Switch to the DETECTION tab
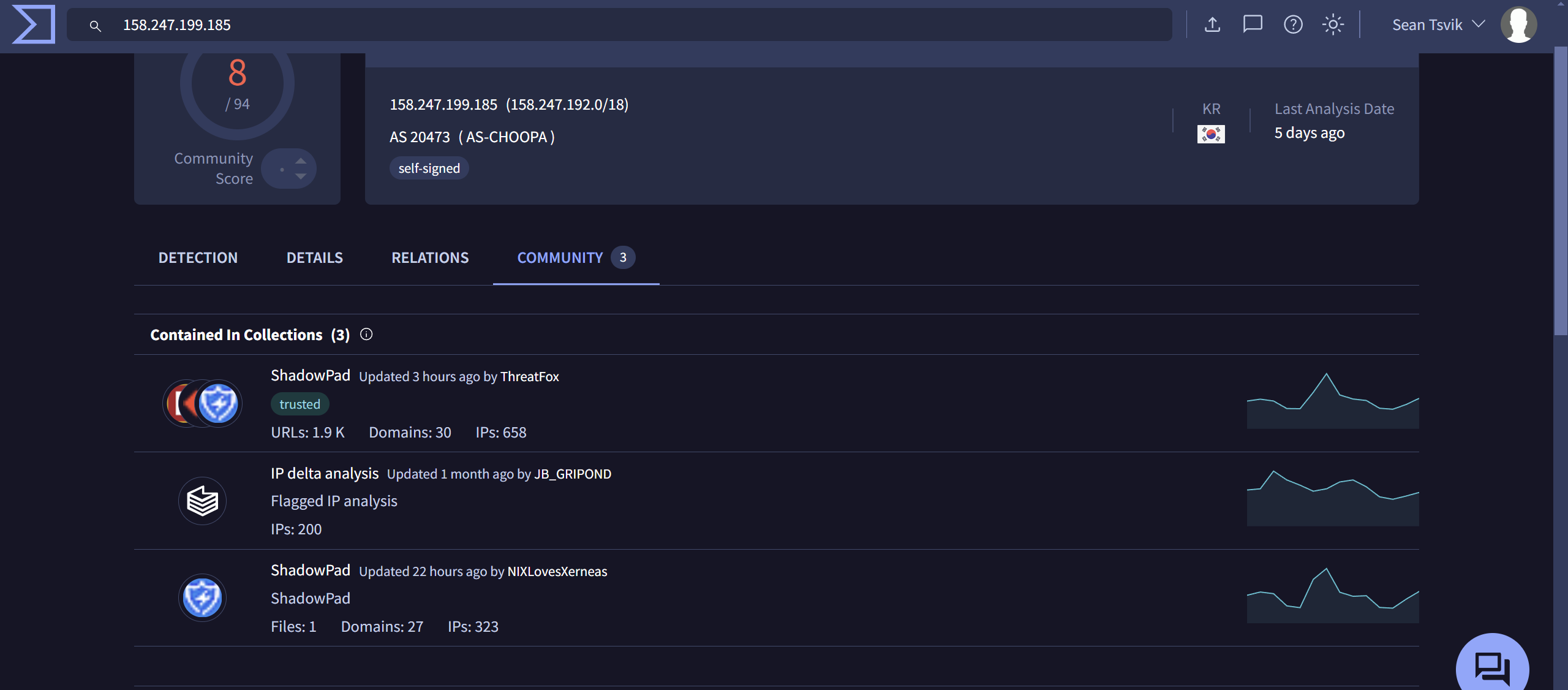1568x690 pixels. point(198,258)
